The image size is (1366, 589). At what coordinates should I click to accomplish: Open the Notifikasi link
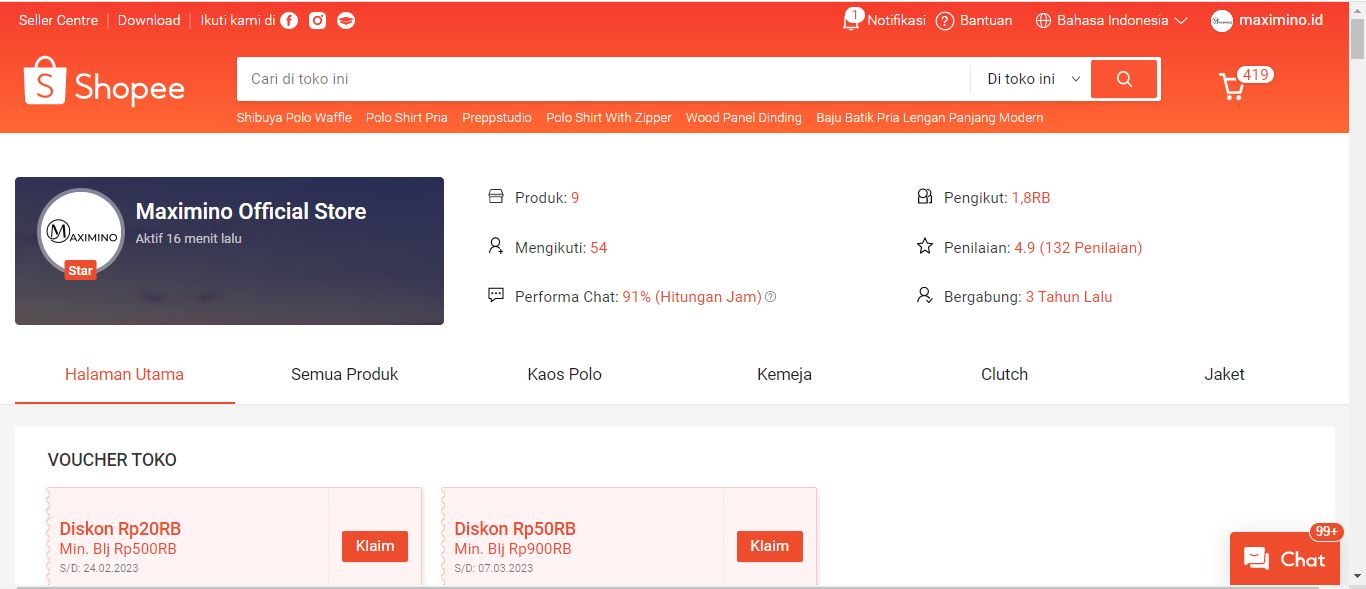(896, 21)
